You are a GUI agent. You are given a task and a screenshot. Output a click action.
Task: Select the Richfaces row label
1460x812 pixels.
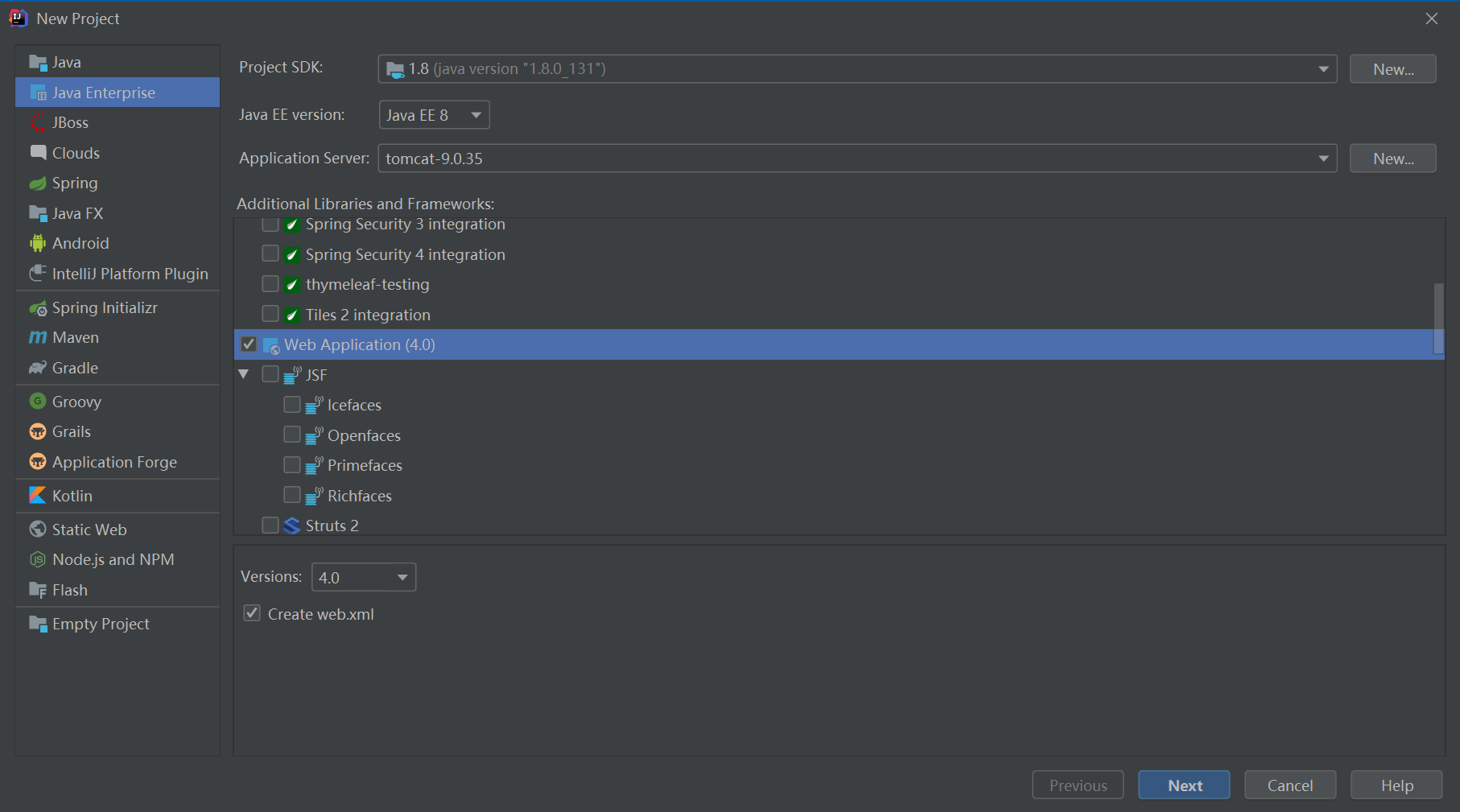pos(360,496)
